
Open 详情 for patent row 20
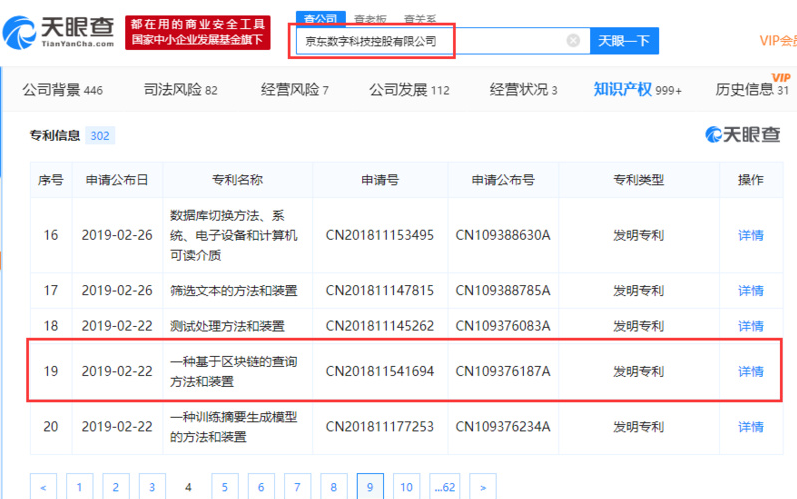coord(751,427)
